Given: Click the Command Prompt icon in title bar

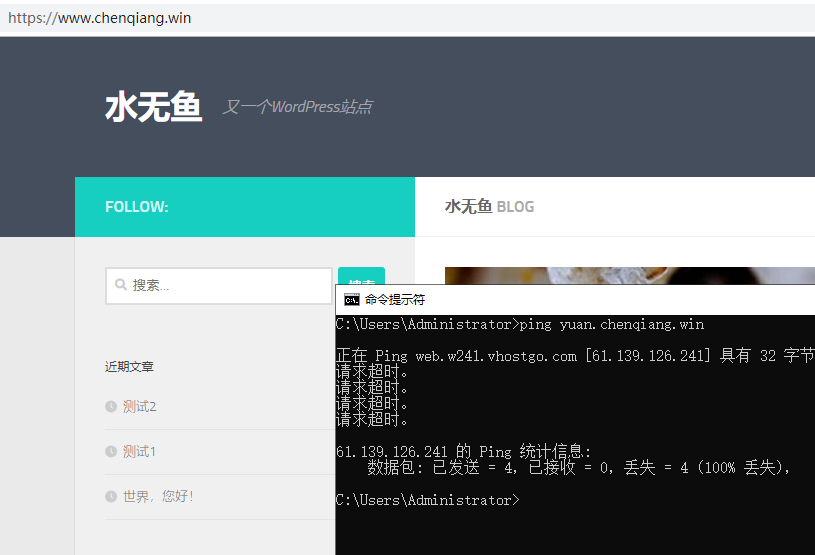Looking at the screenshot, I should point(352,299).
